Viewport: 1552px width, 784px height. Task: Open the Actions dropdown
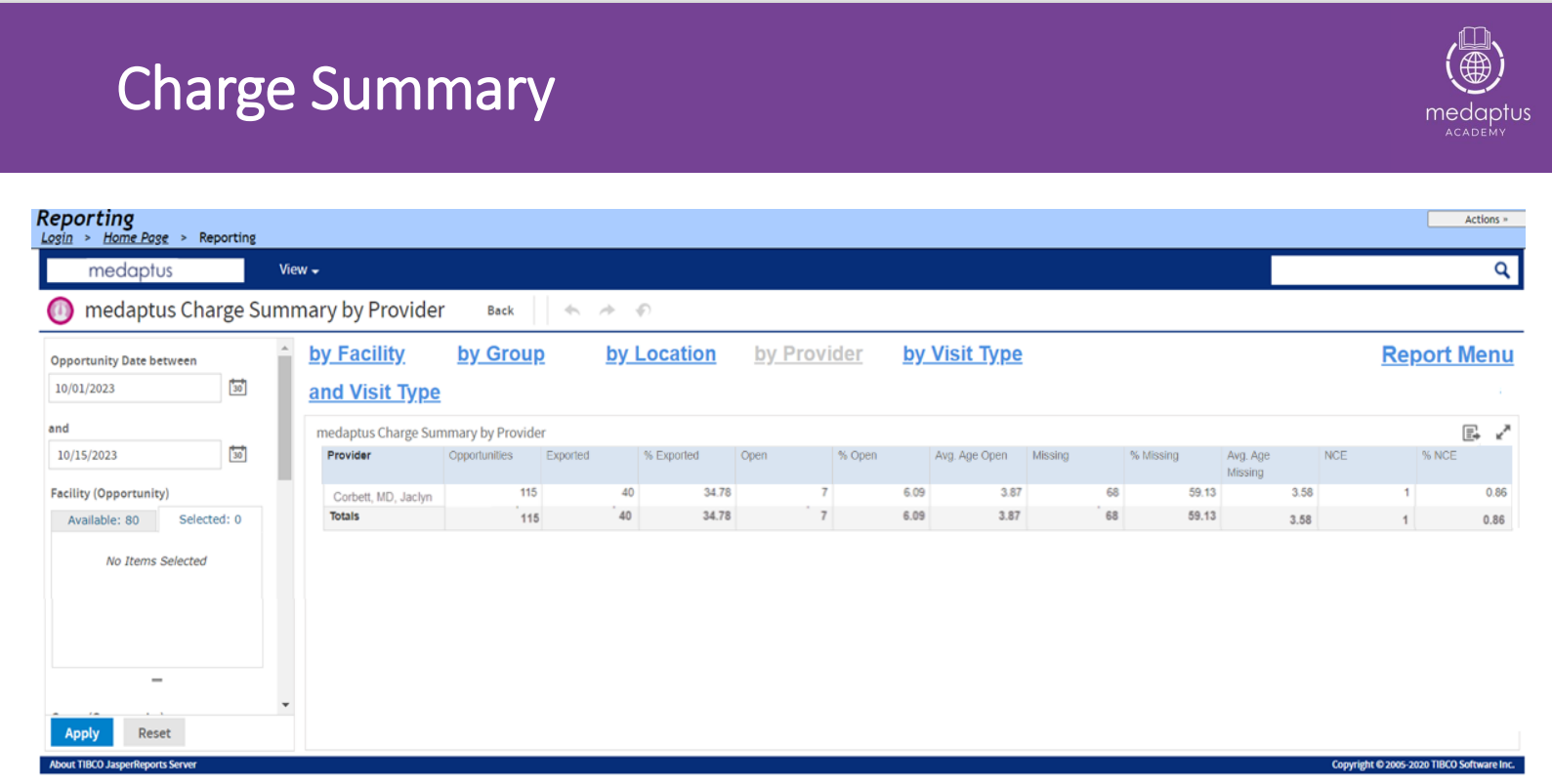coord(1475,220)
